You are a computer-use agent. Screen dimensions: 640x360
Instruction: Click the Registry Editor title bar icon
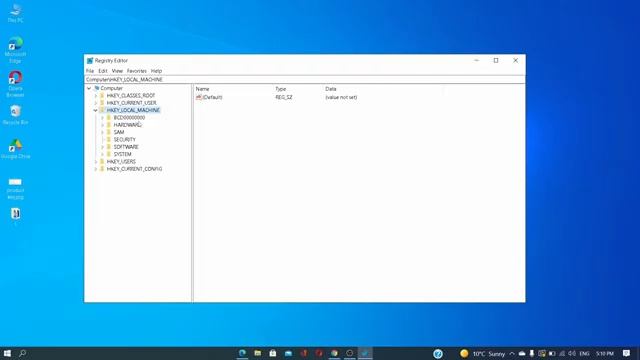coord(90,60)
